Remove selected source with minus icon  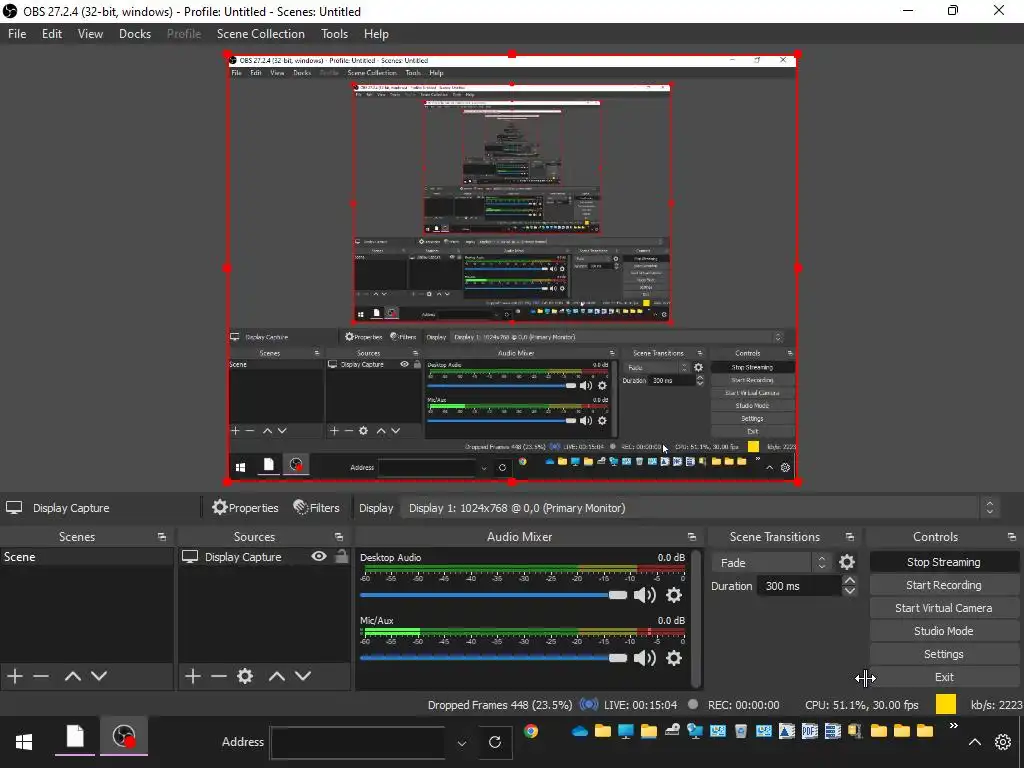[219, 676]
